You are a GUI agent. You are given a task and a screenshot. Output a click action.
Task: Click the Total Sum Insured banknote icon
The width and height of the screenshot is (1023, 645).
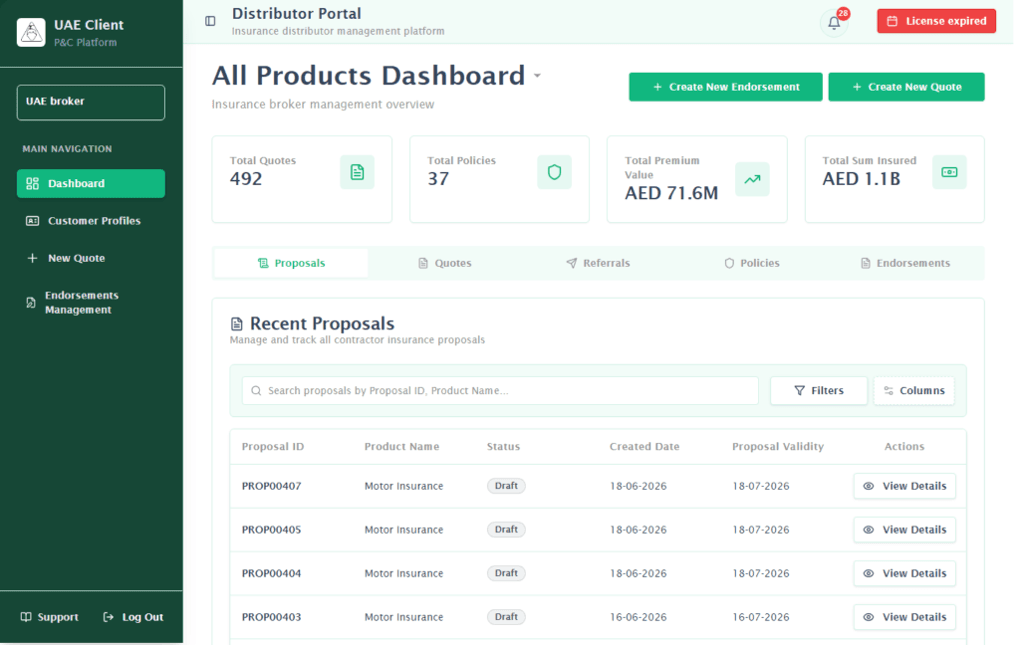point(949,172)
